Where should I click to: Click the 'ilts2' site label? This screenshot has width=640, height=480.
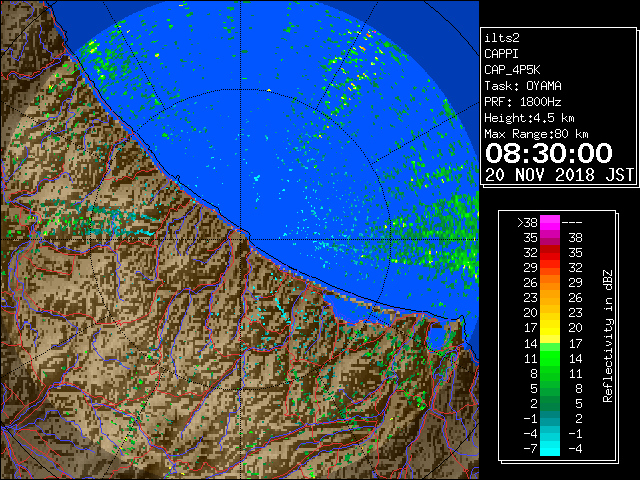(x=502, y=38)
